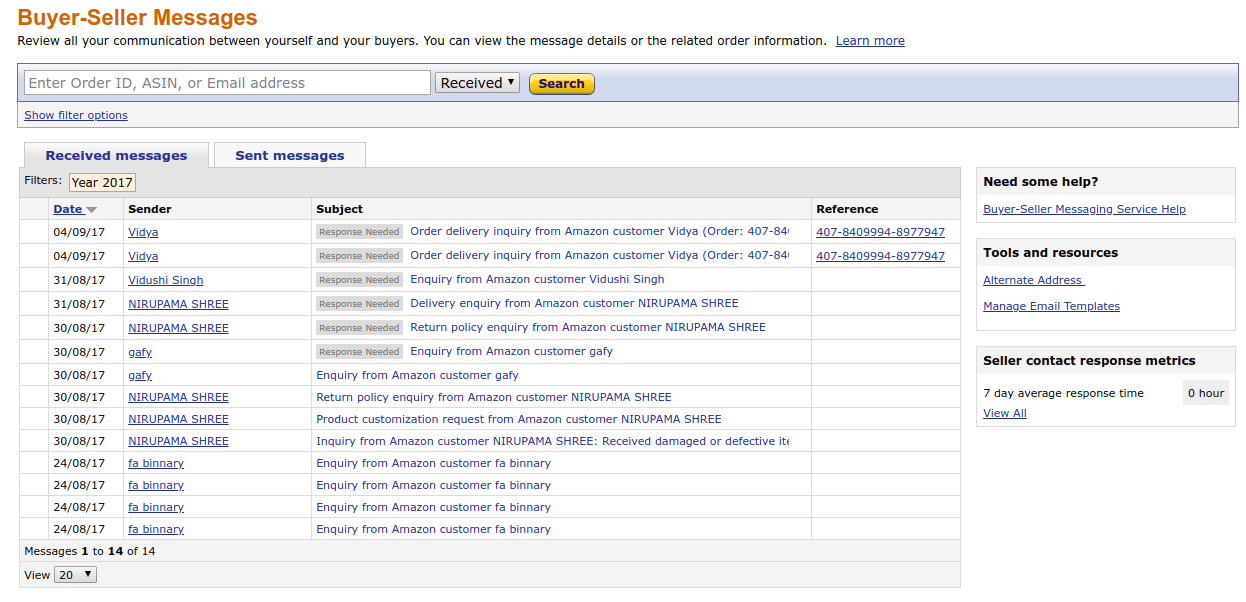This screenshot has width=1246, height=602.
Task: Switch to the Received messages tab
Action: click(115, 155)
